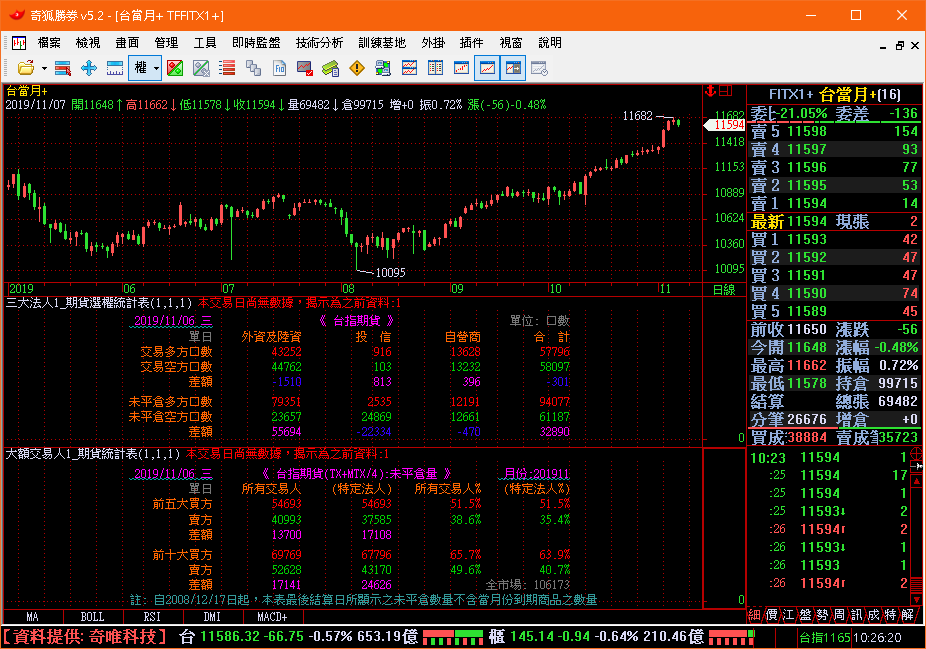
Task: Open the 插件 menu
Action: pos(471,43)
